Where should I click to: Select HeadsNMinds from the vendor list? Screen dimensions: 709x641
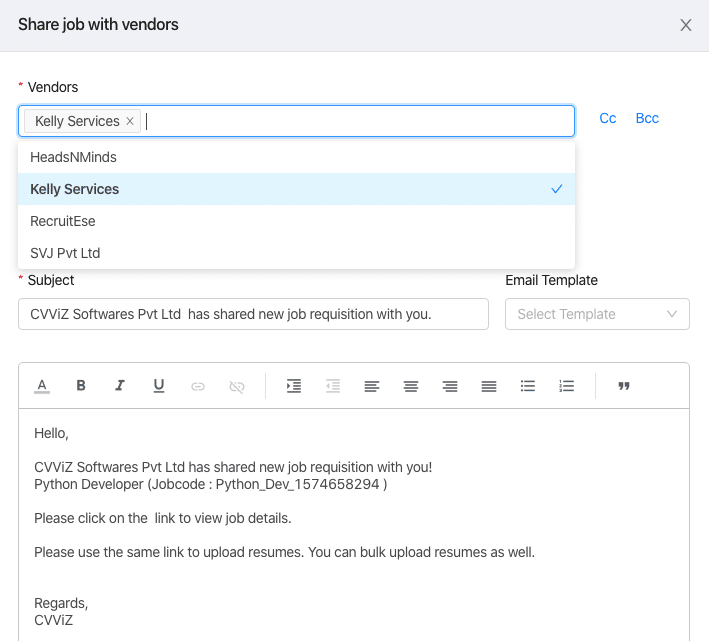[x=296, y=157]
